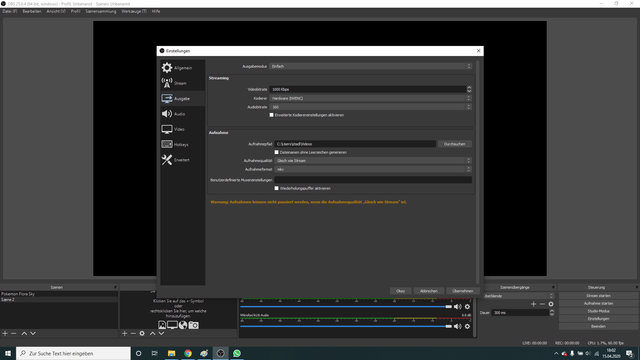
Task: Open the Kodierer dropdown
Action: pyautogui.click(x=370, y=98)
